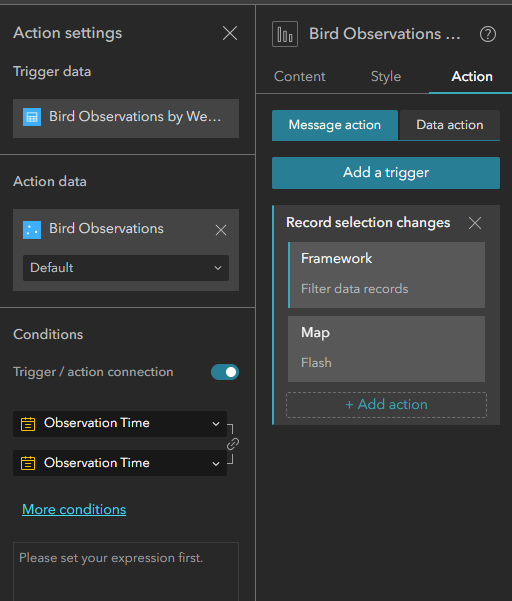This screenshot has width=512, height=601.
Task: Click the + Add action button
Action: [386, 405]
